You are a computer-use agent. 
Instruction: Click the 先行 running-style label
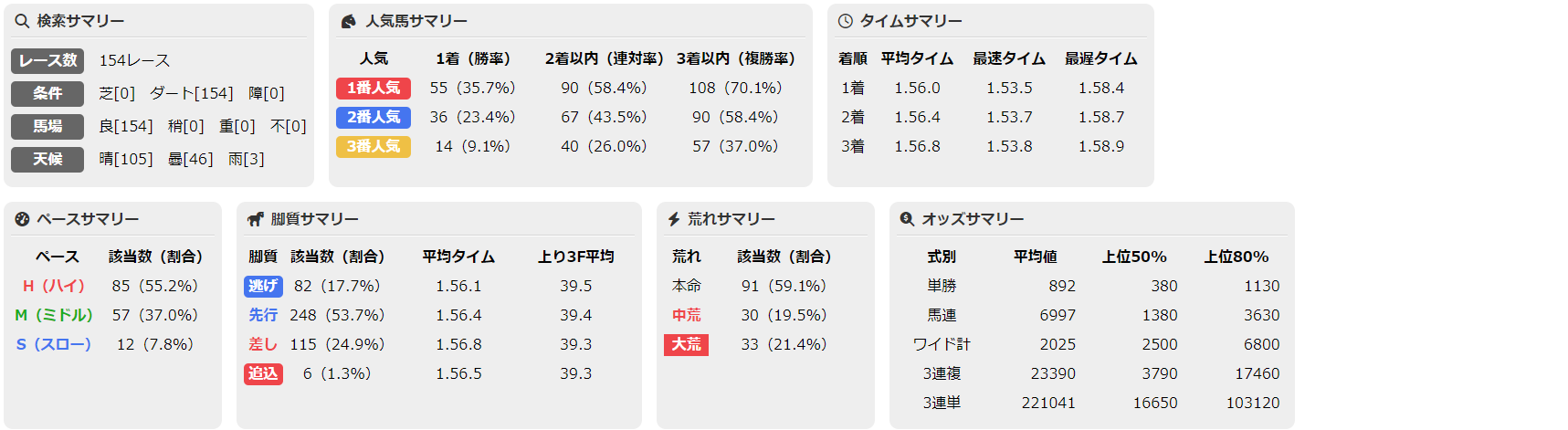point(263,315)
